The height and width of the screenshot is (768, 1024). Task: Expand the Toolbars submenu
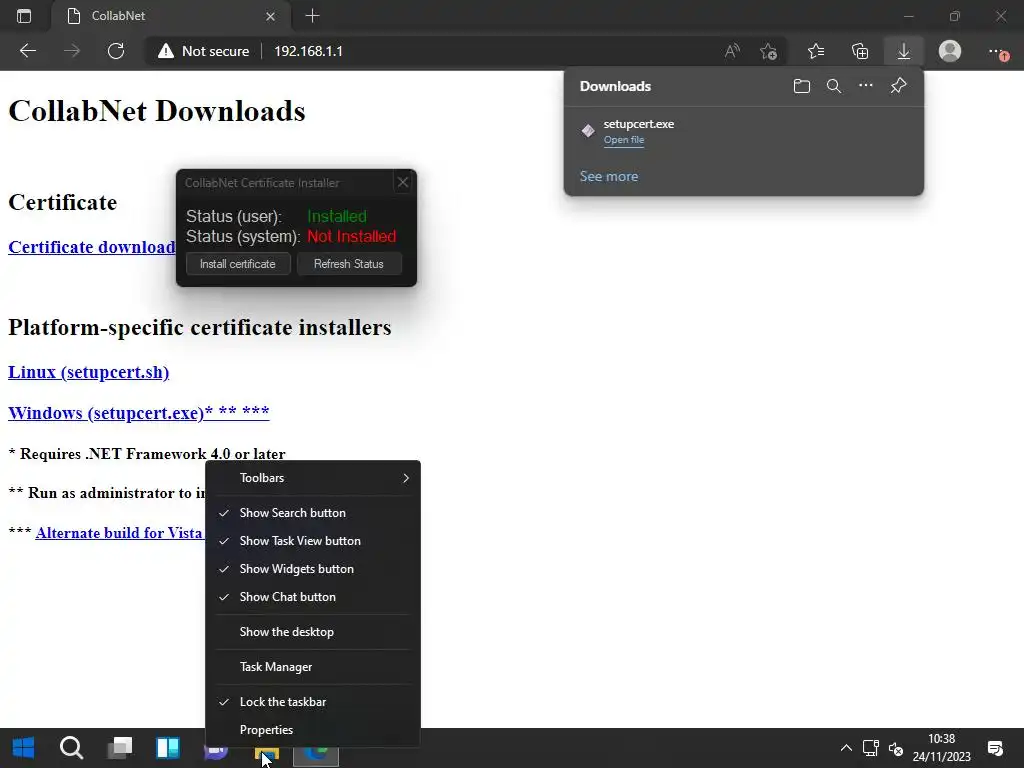pos(313,478)
